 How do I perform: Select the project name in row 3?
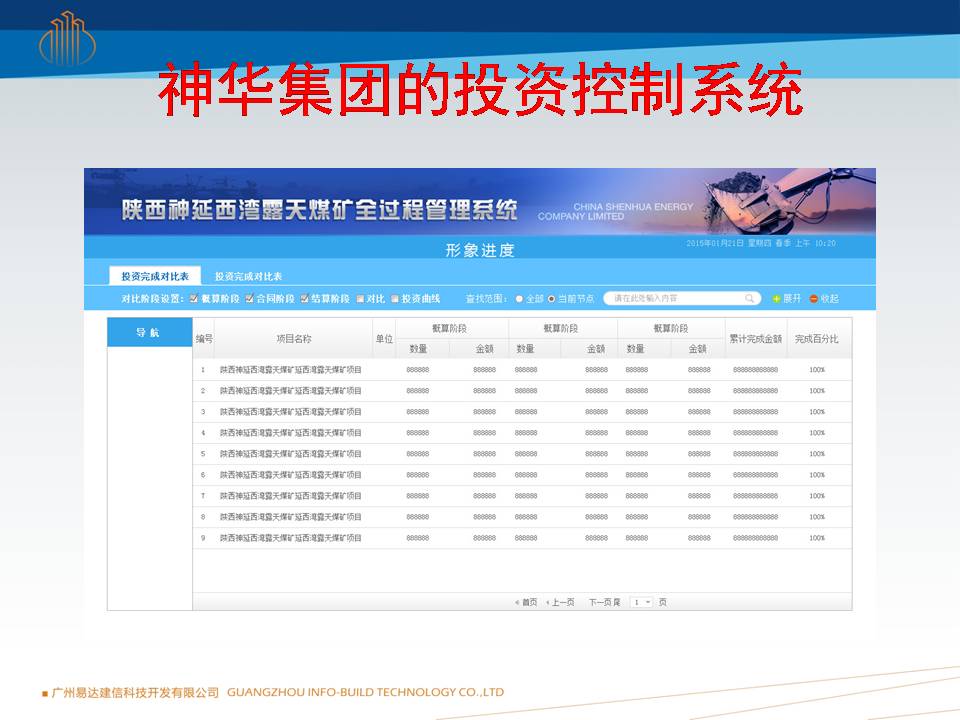tap(291, 412)
